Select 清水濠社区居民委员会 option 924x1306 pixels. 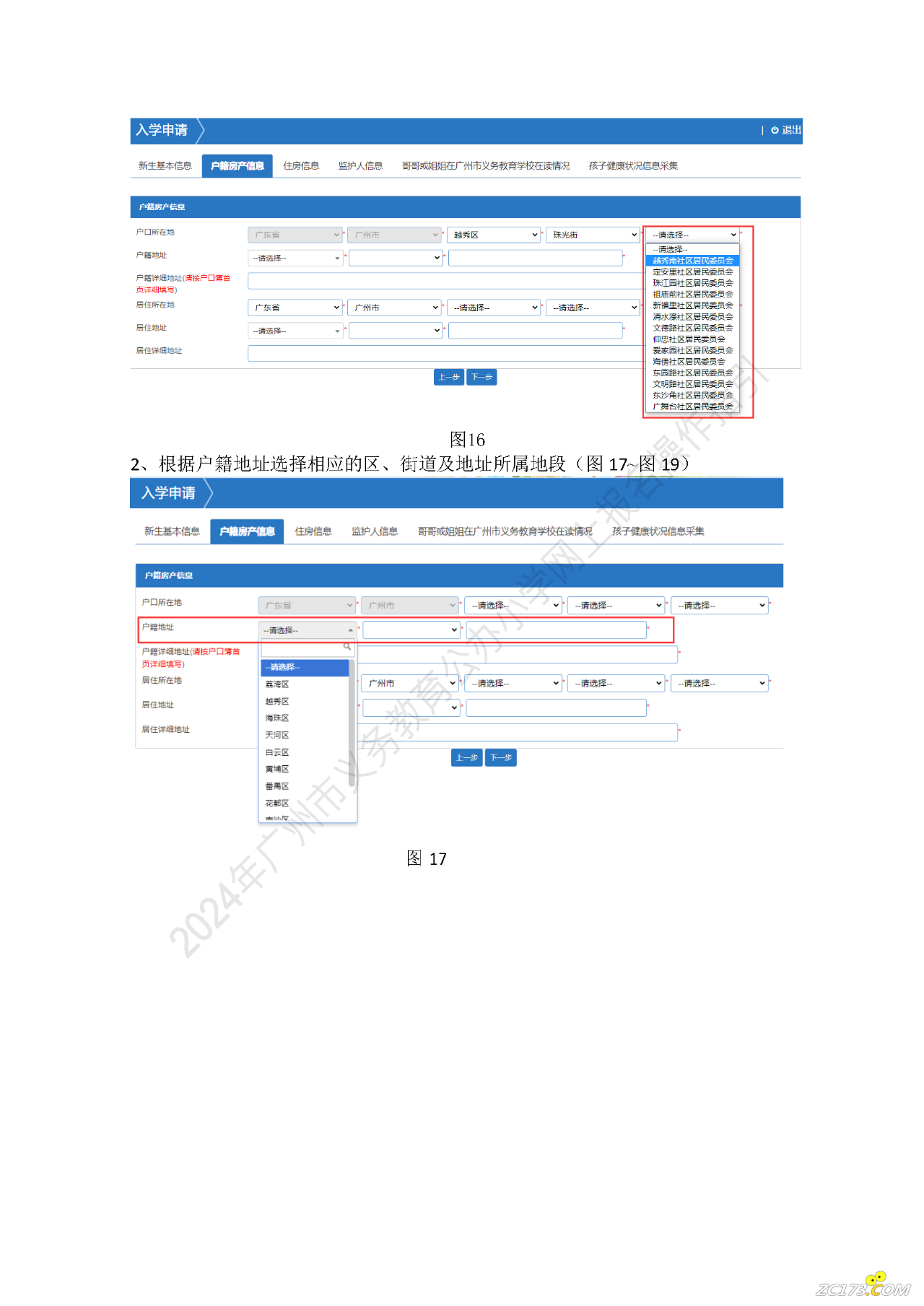pos(692,317)
